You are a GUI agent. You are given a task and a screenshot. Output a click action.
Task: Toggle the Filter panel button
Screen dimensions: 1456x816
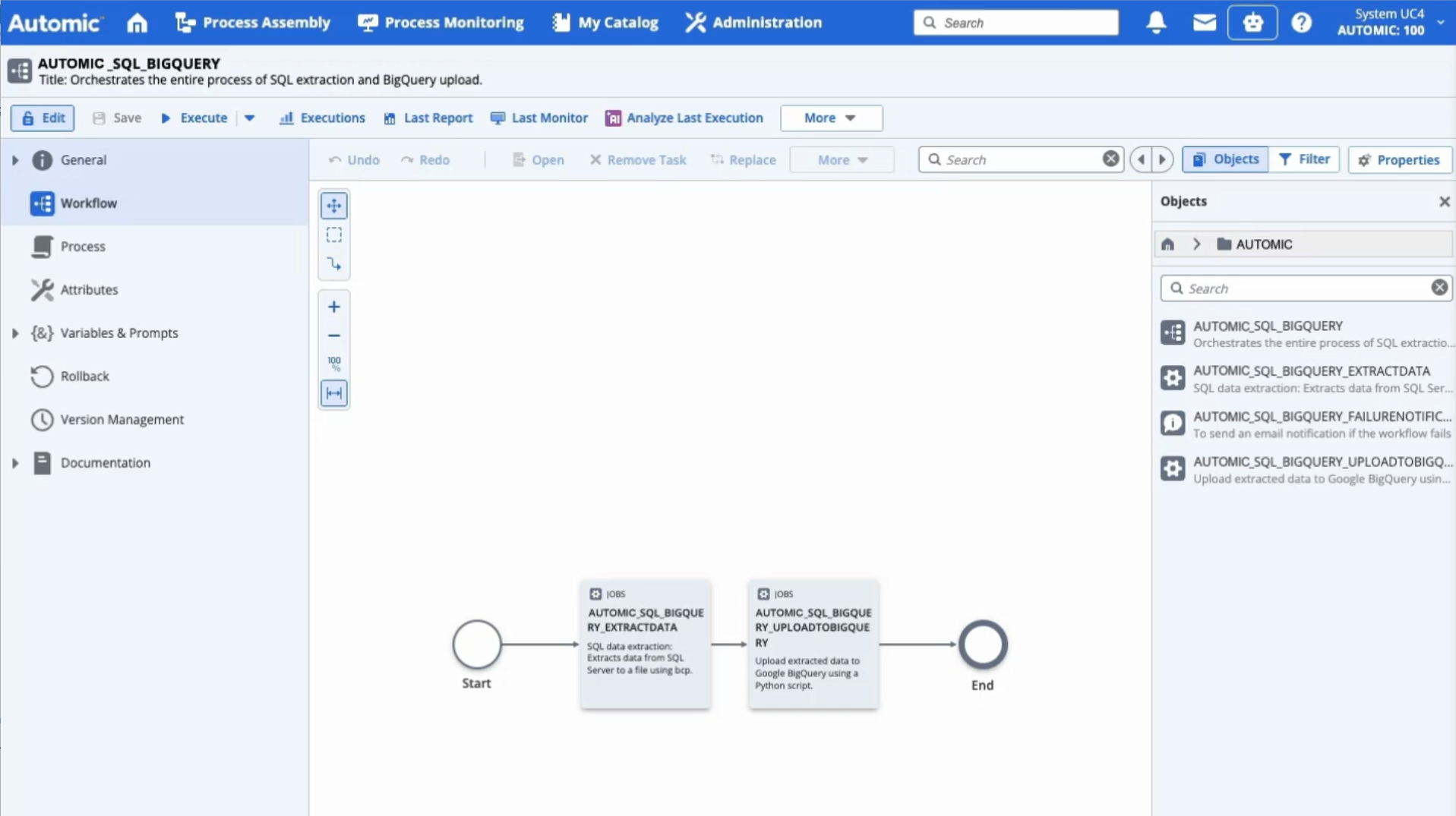pos(1304,159)
